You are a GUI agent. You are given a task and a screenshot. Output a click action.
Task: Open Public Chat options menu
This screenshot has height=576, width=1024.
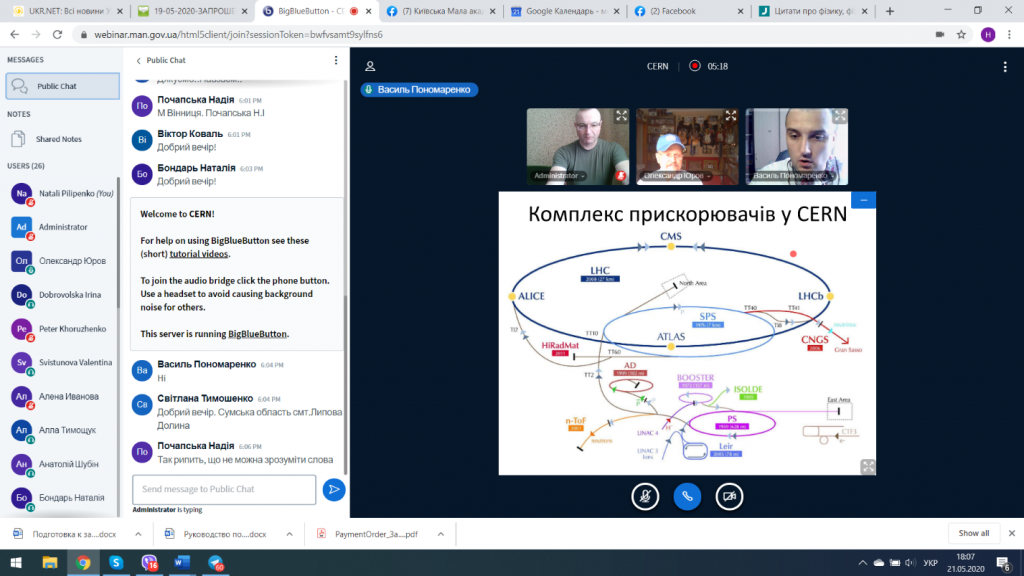336,60
